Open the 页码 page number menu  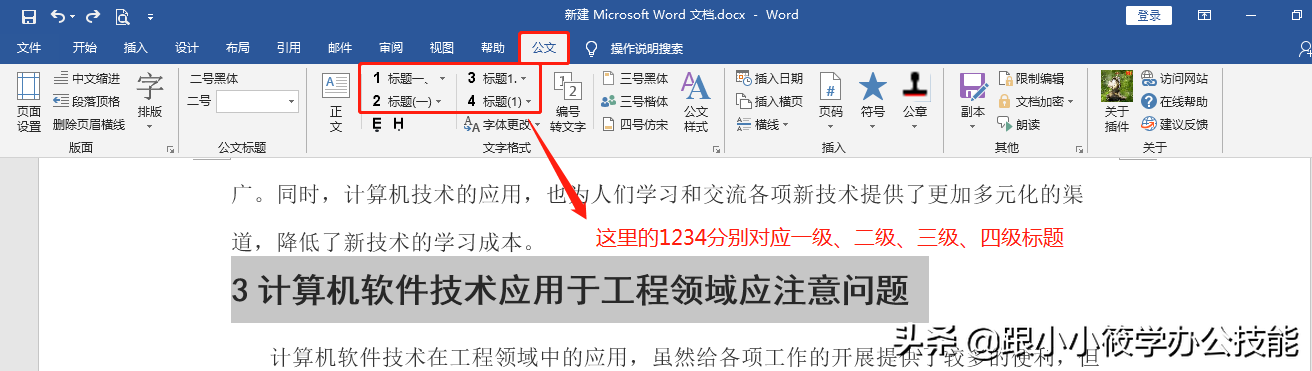tap(831, 102)
